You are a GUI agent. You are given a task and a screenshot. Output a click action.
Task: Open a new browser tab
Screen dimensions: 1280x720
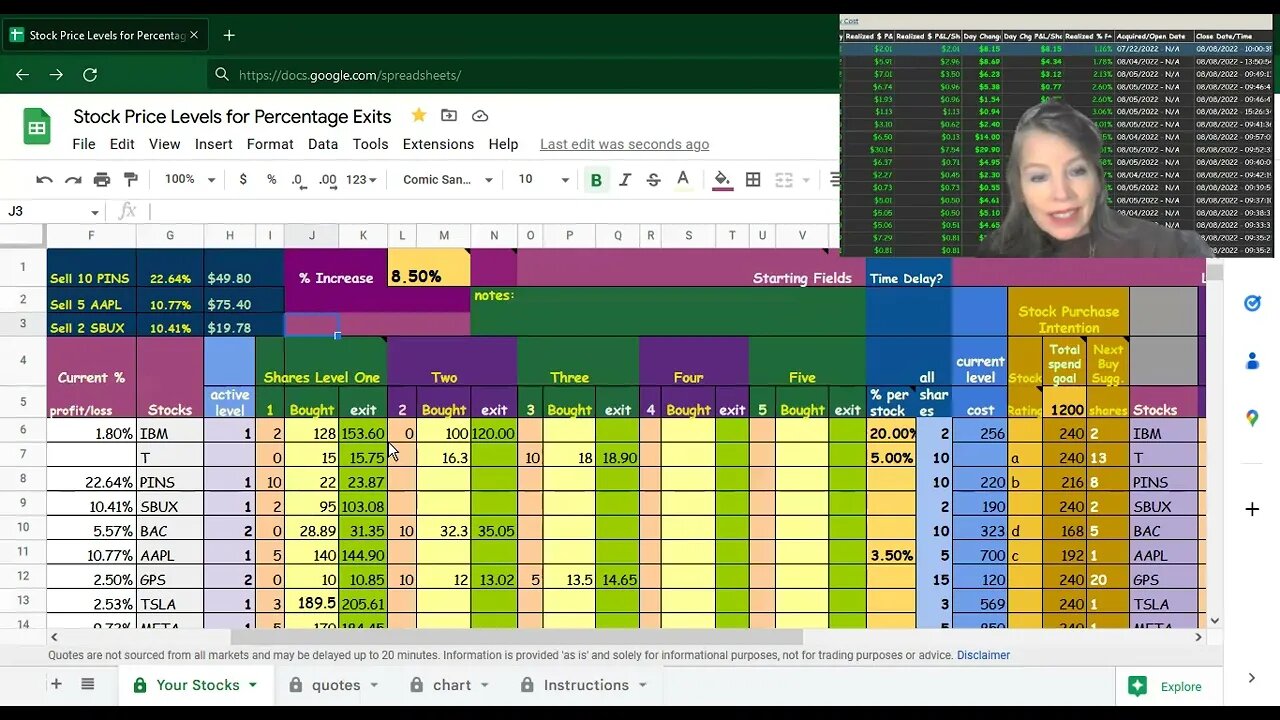229,35
